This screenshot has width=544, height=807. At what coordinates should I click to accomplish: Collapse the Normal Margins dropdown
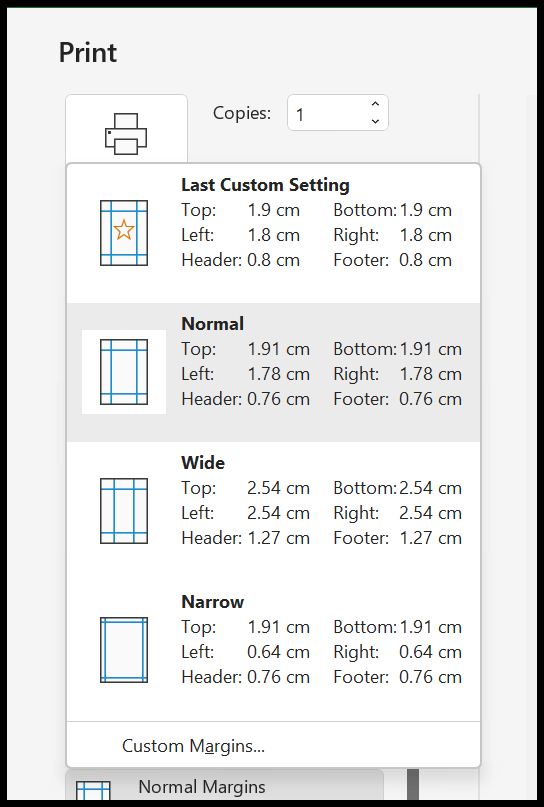224,785
